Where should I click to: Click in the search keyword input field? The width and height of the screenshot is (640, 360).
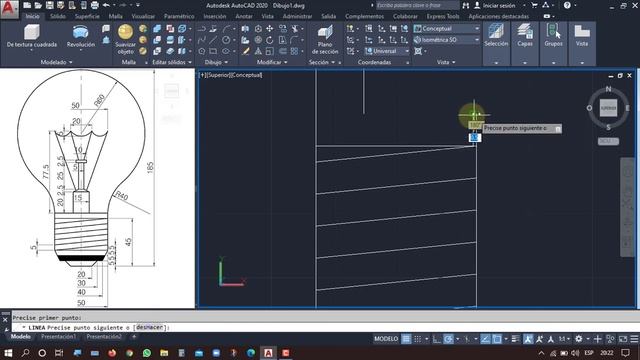point(417,5)
